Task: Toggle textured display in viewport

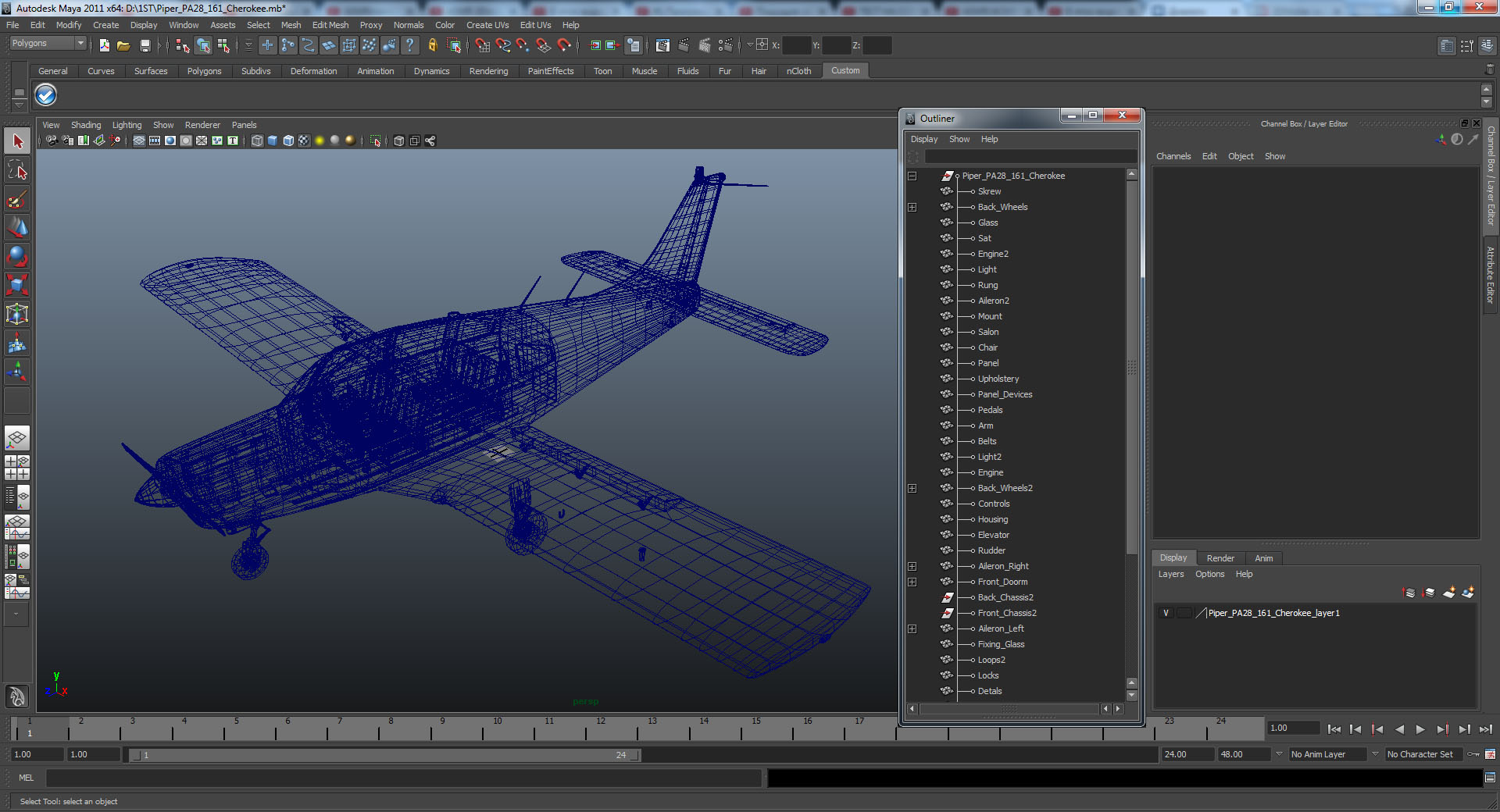Action: [x=304, y=141]
